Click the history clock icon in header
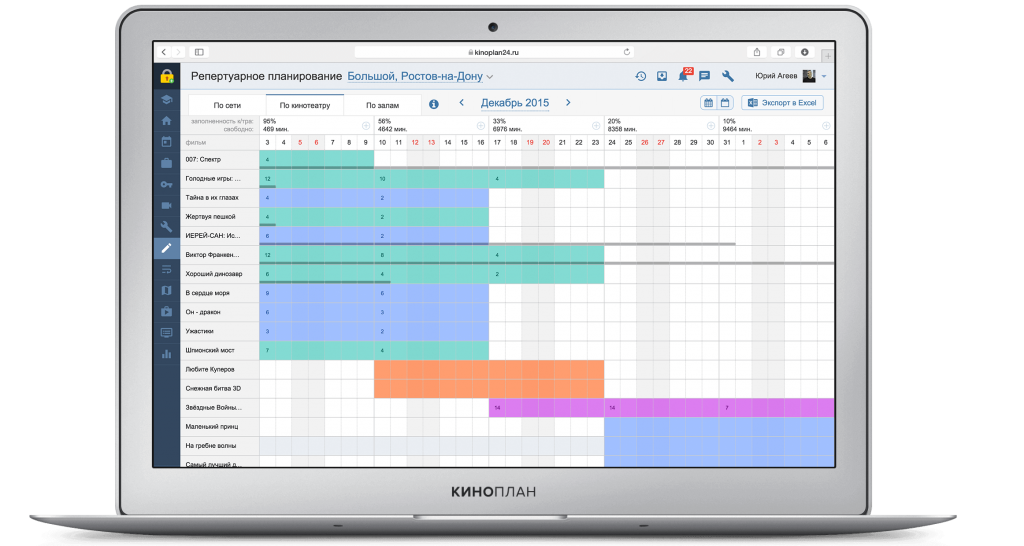Screen dimensions: 1024x546 pos(641,76)
